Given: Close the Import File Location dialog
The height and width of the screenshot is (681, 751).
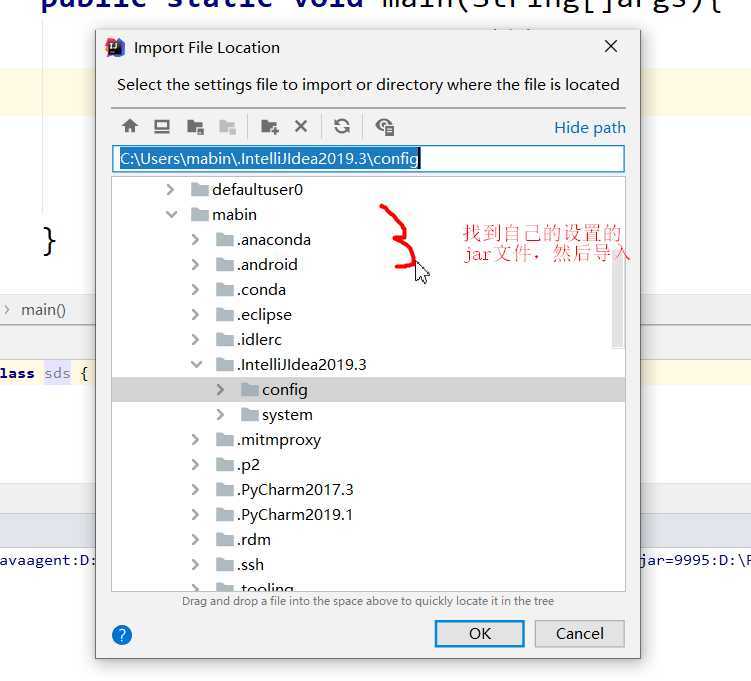Looking at the screenshot, I should click(x=611, y=46).
